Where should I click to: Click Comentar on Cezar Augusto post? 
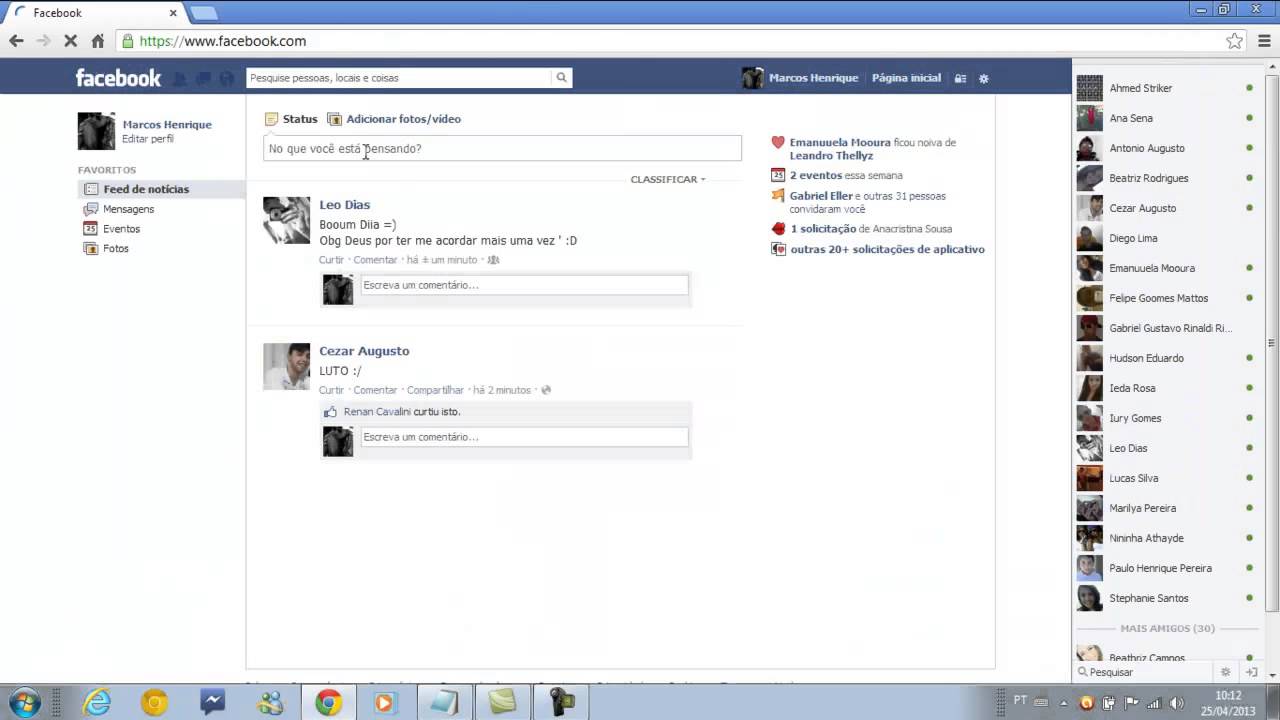tap(375, 390)
